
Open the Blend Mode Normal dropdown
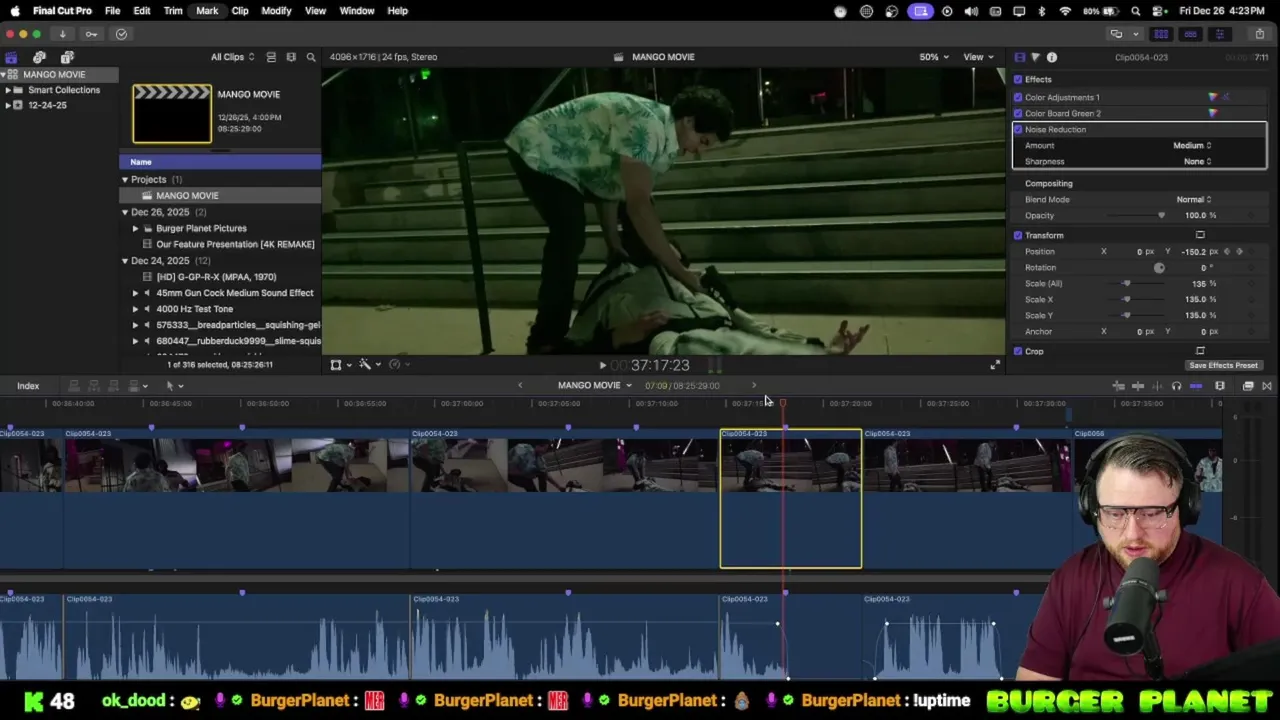[1194, 199]
